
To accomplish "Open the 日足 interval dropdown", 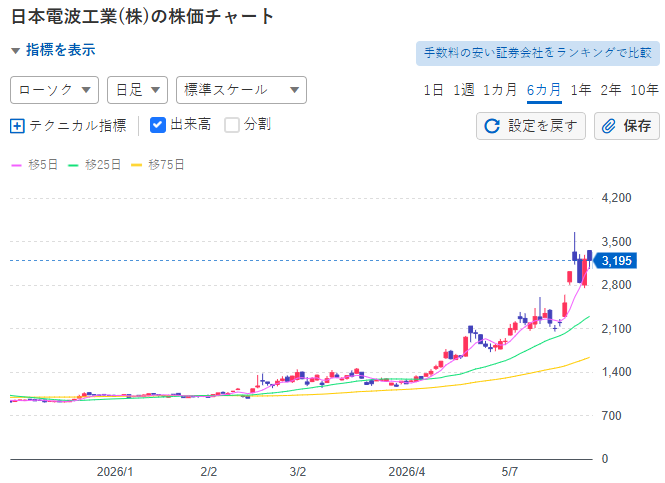I will (137, 90).
